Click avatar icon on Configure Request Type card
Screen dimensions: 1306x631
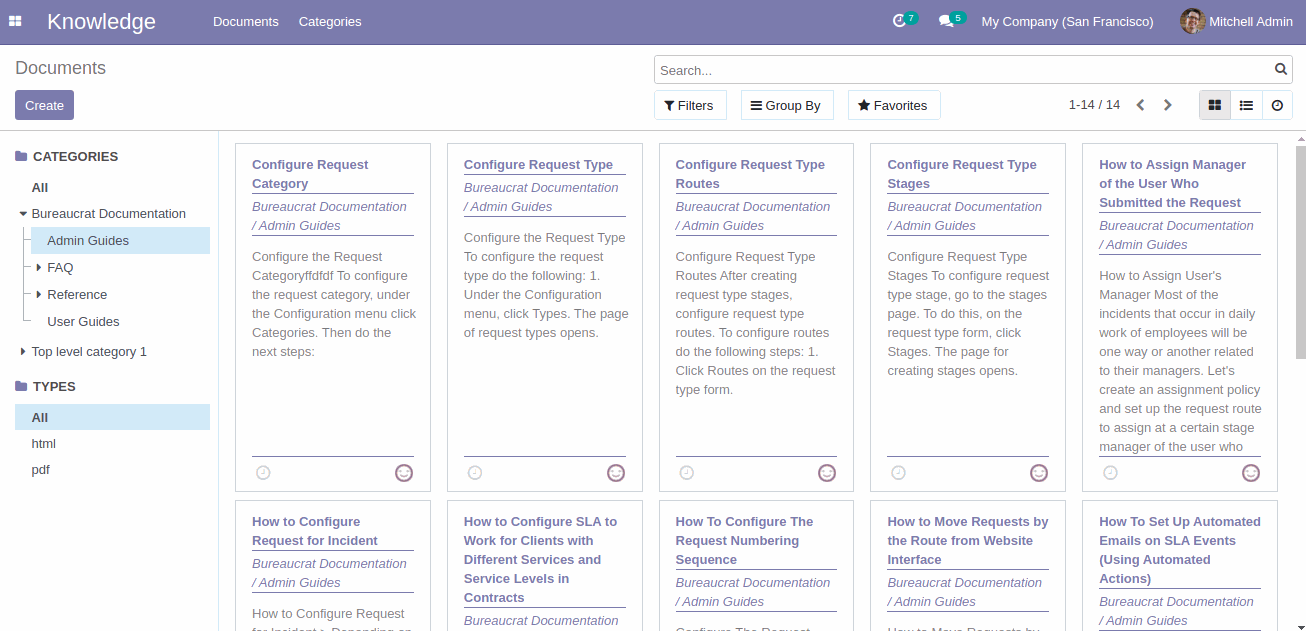(616, 473)
